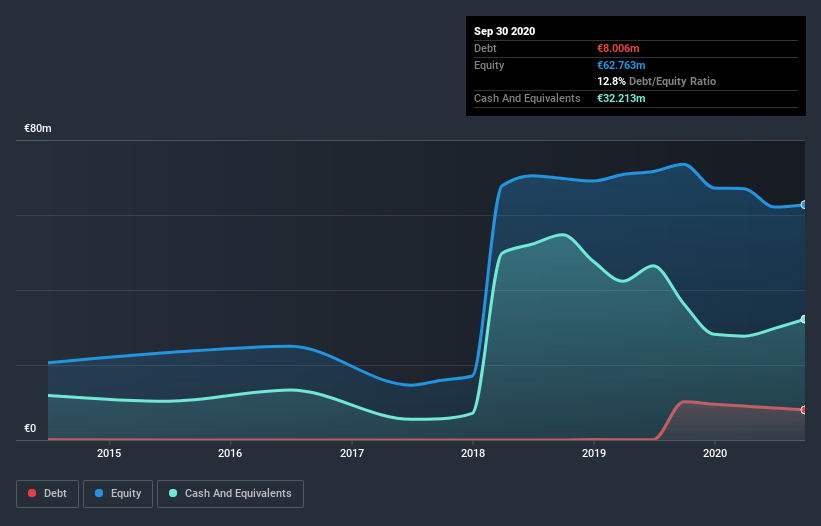Click the €32.213m cash value
The image size is (821, 526).
(x=621, y=98)
